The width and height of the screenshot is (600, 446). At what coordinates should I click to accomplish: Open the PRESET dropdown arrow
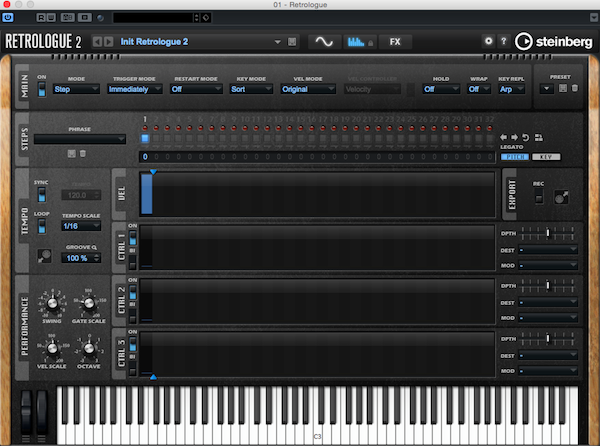(x=546, y=89)
